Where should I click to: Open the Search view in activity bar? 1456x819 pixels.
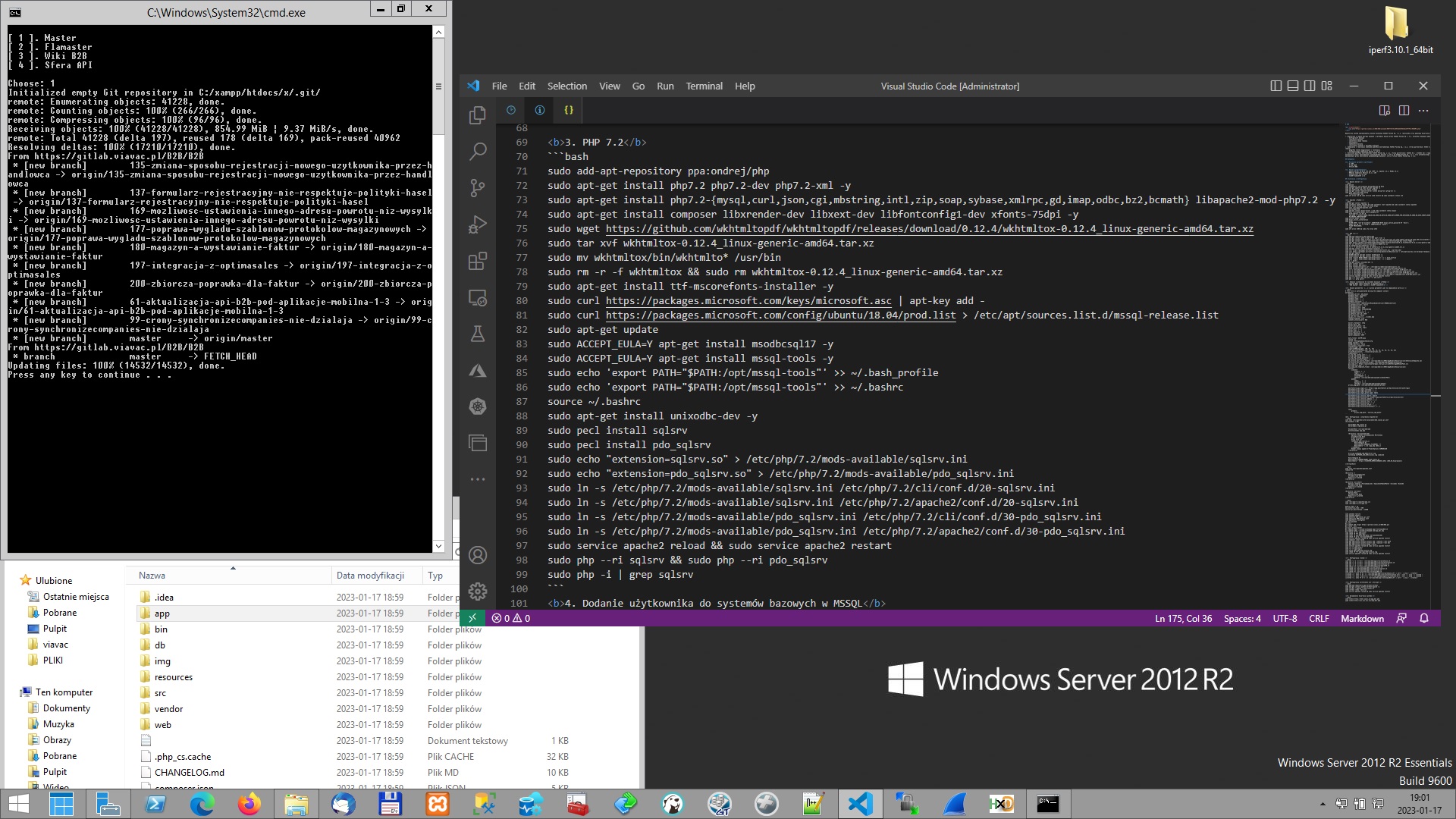tap(478, 152)
